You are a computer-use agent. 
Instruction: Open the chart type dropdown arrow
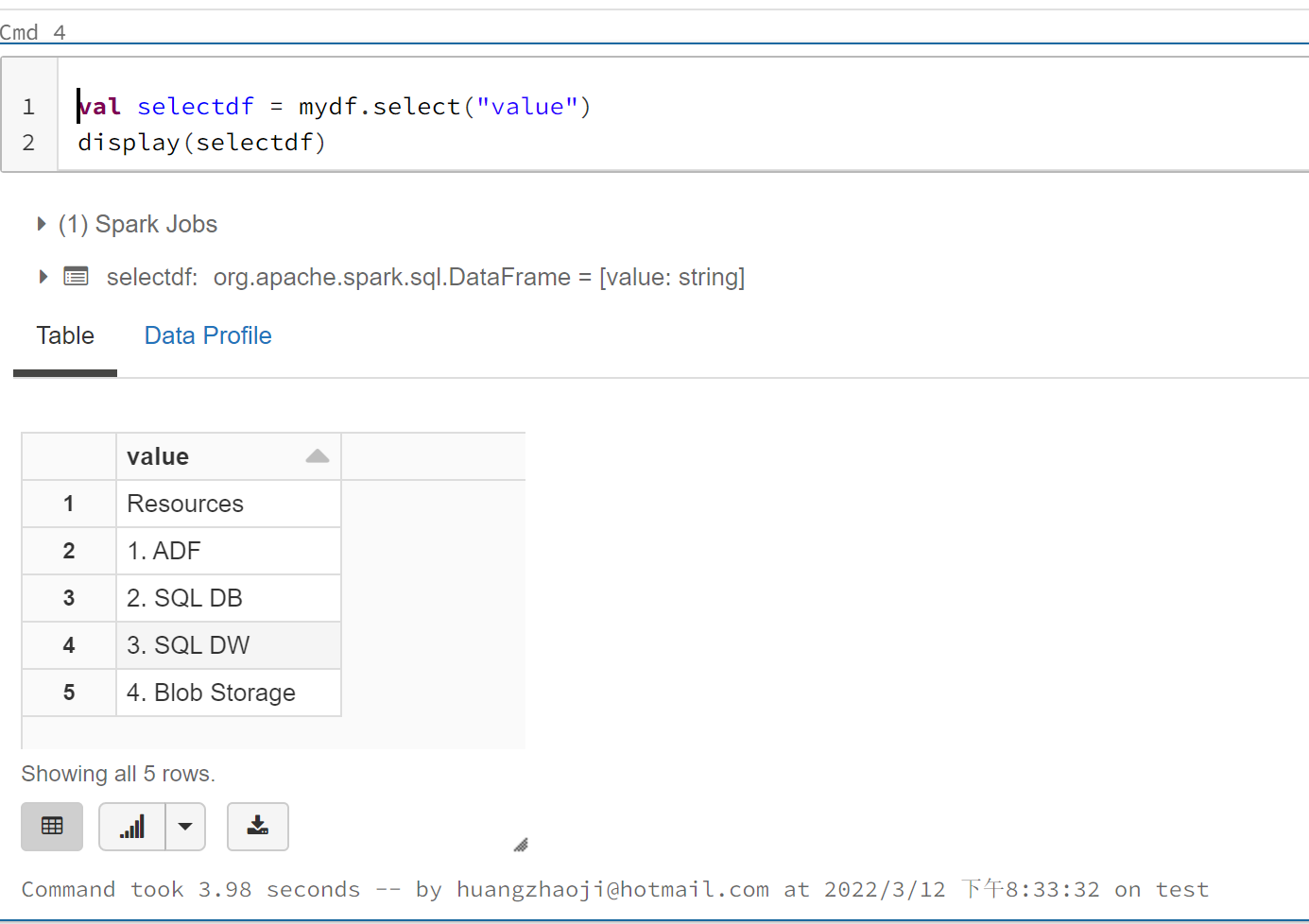[x=185, y=826]
